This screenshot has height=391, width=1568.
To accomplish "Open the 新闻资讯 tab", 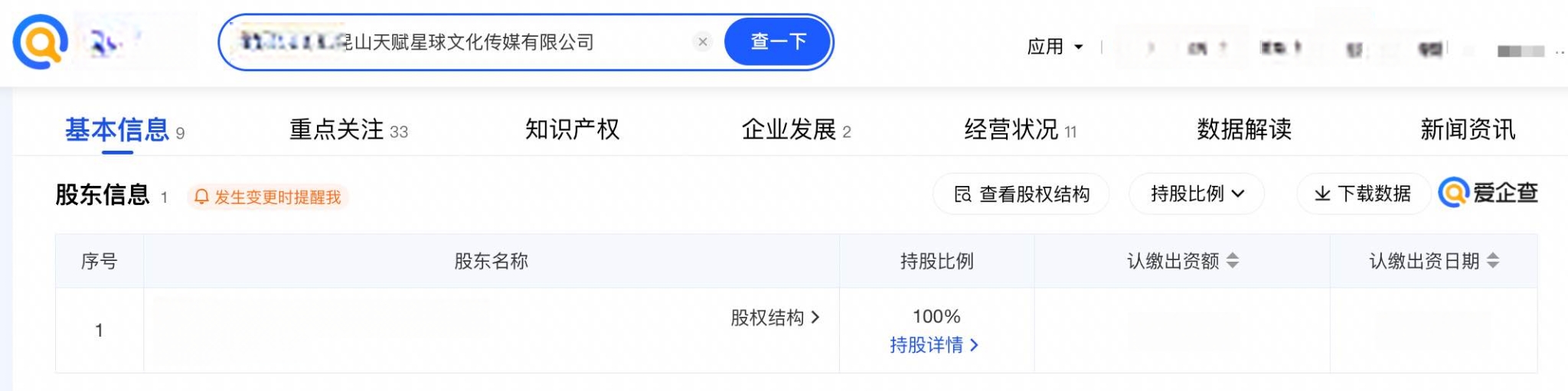I will pyautogui.click(x=1468, y=129).
